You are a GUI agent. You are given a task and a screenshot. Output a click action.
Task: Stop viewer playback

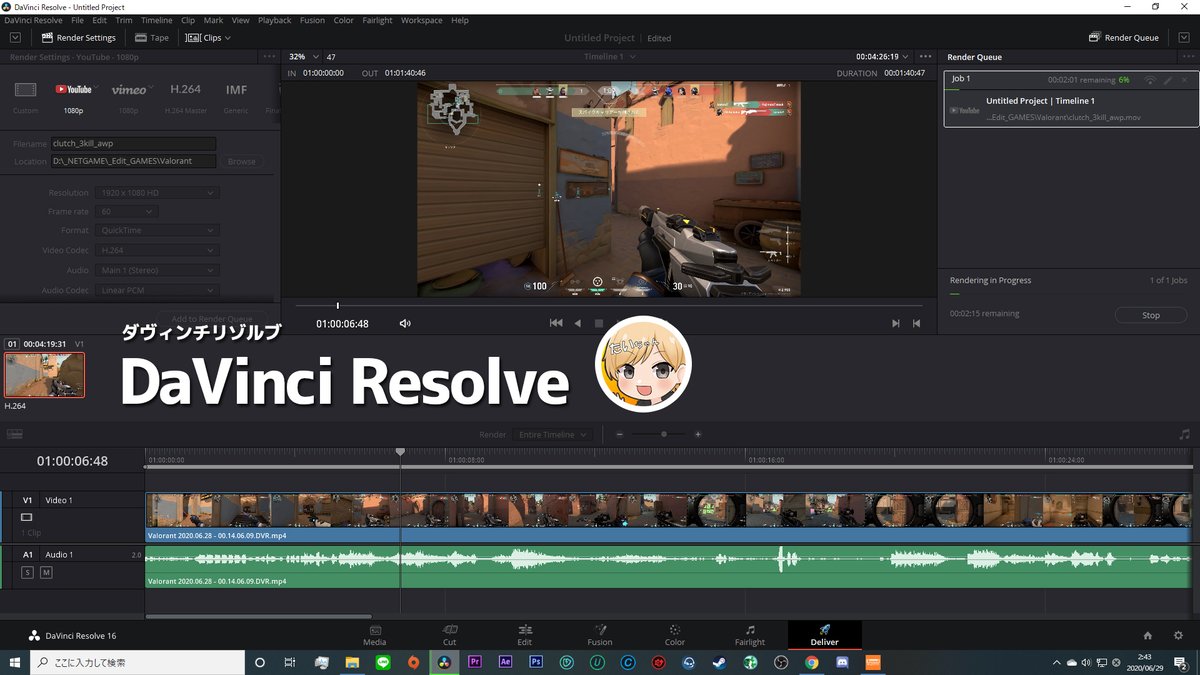[599, 323]
